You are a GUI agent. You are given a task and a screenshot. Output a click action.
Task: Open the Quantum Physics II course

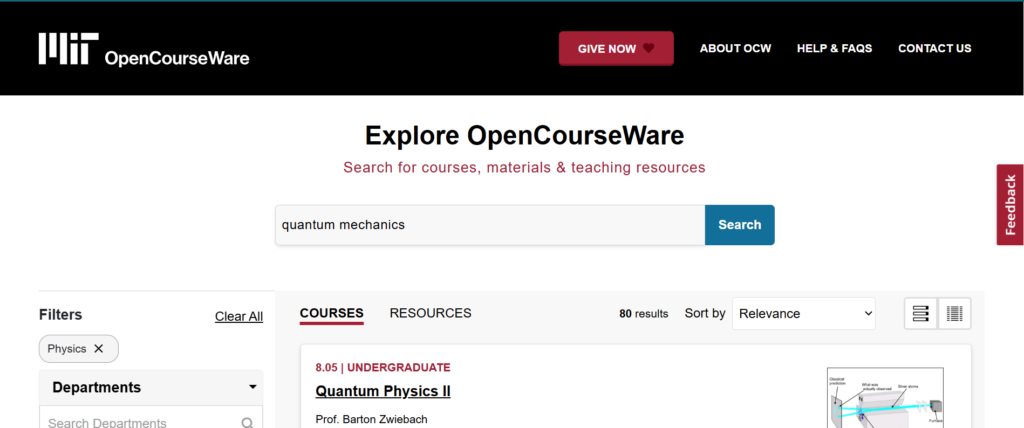pyautogui.click(x=383, y=391)
